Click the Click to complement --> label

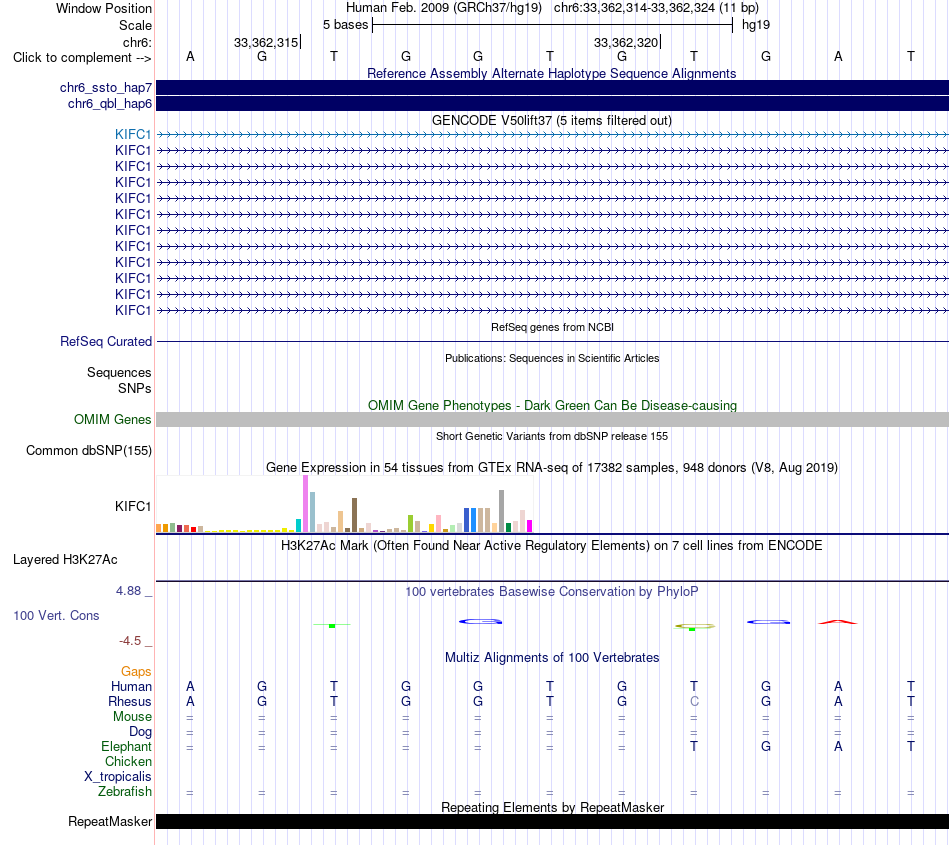(x=82, y=58)
